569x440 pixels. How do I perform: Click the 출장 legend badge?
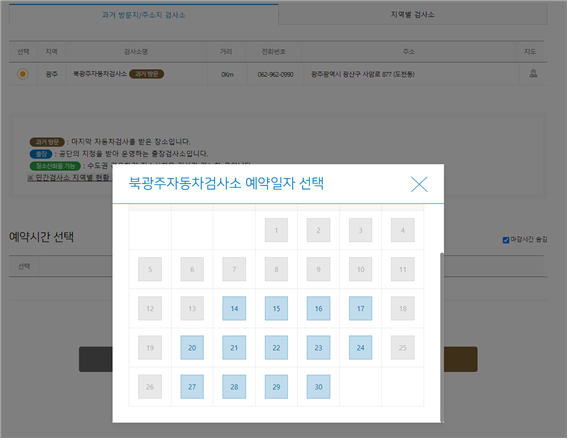41,155
